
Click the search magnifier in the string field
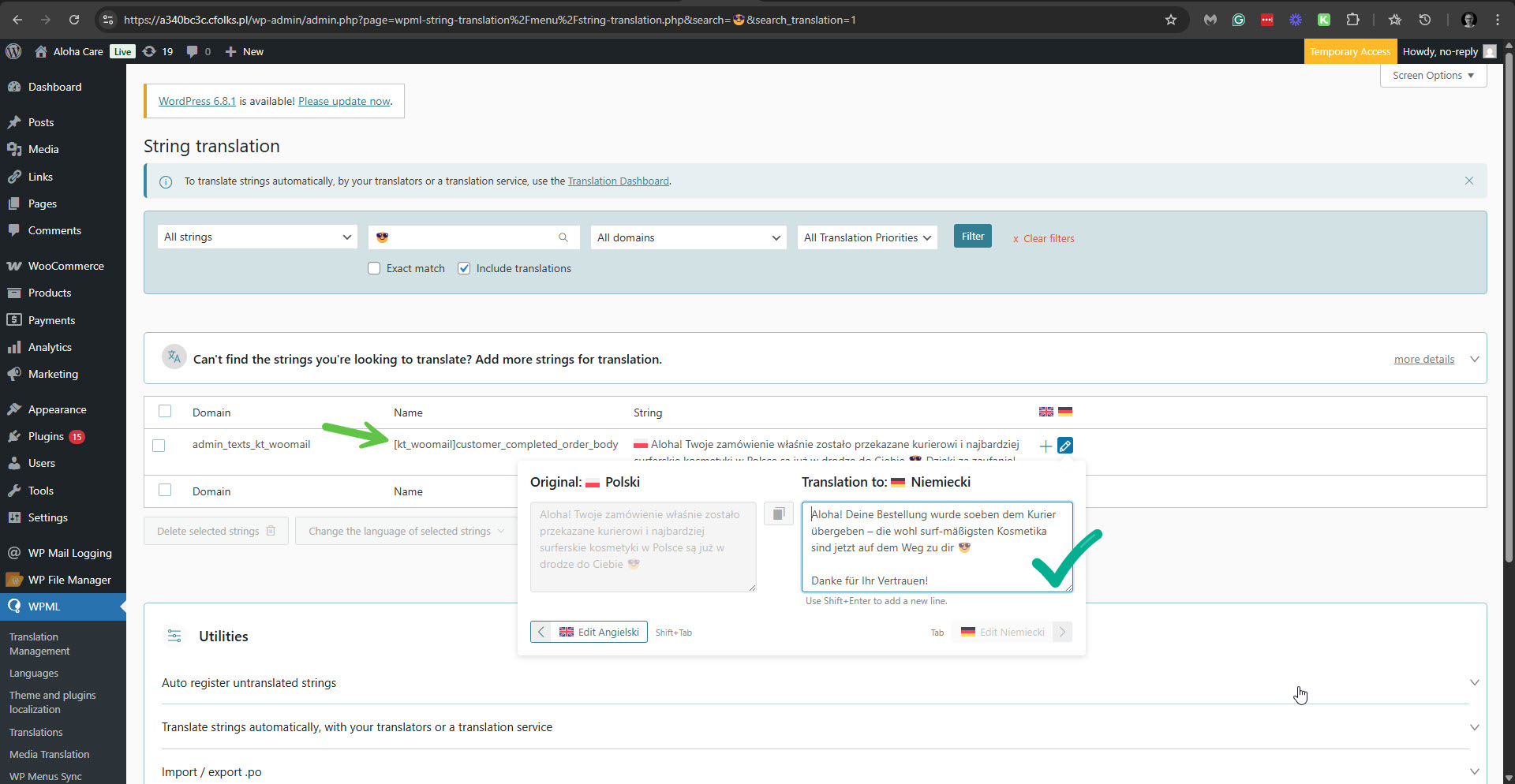[563, 237]
